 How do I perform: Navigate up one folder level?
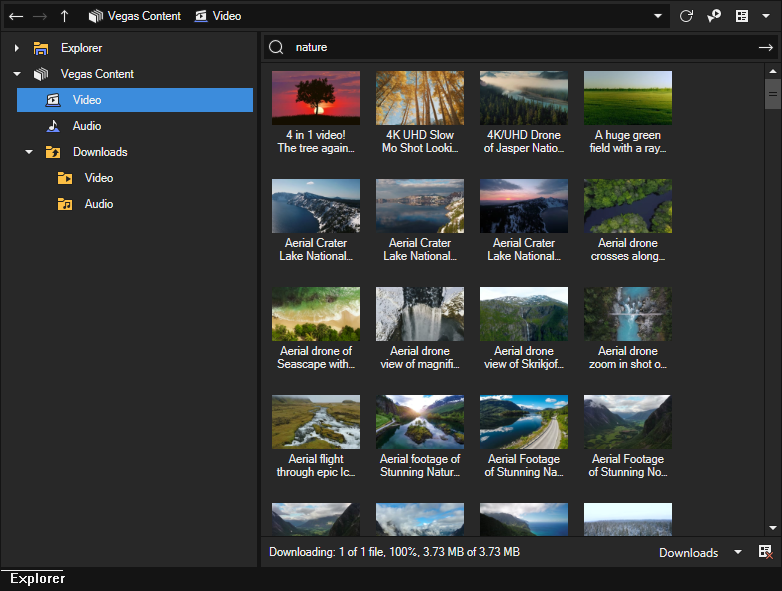coord(64,16)
